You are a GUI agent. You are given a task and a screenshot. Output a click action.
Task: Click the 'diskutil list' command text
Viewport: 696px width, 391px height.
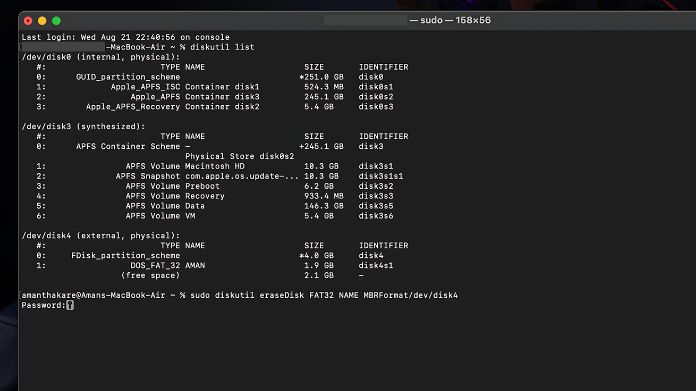(222, 47)
